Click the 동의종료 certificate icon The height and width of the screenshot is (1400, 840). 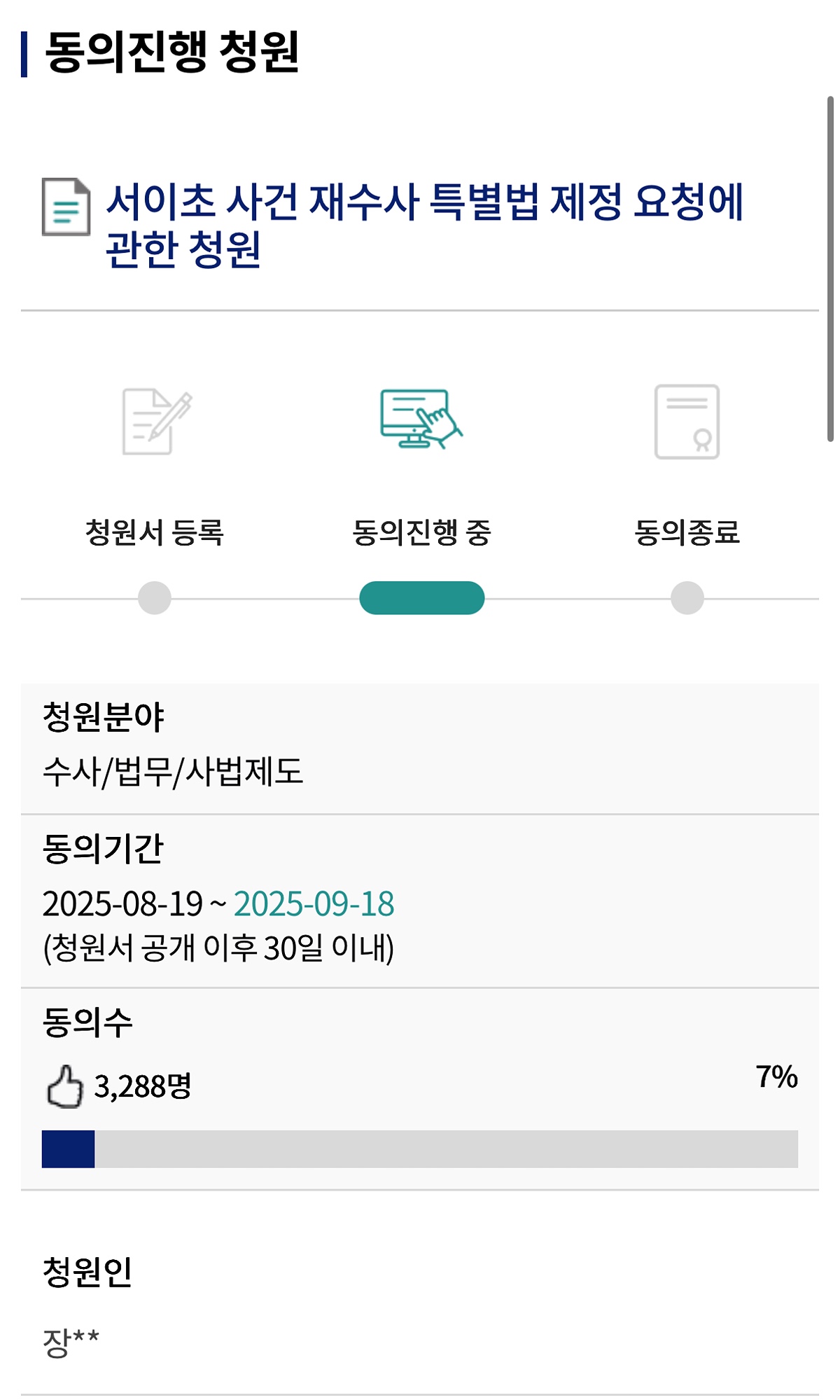tap(687, 422)
